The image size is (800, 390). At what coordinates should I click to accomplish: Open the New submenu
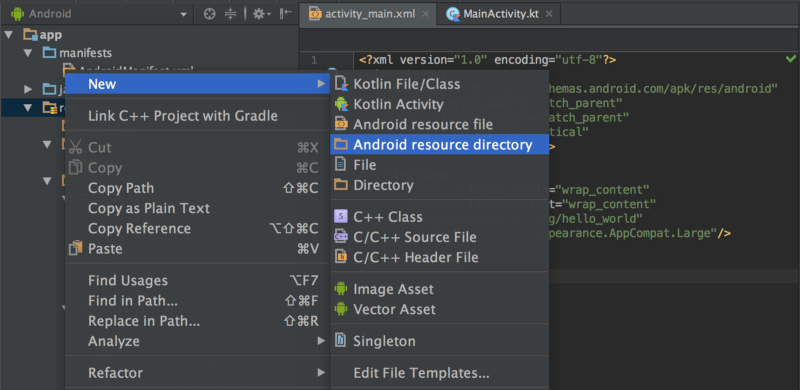click(x=198, y=84)
